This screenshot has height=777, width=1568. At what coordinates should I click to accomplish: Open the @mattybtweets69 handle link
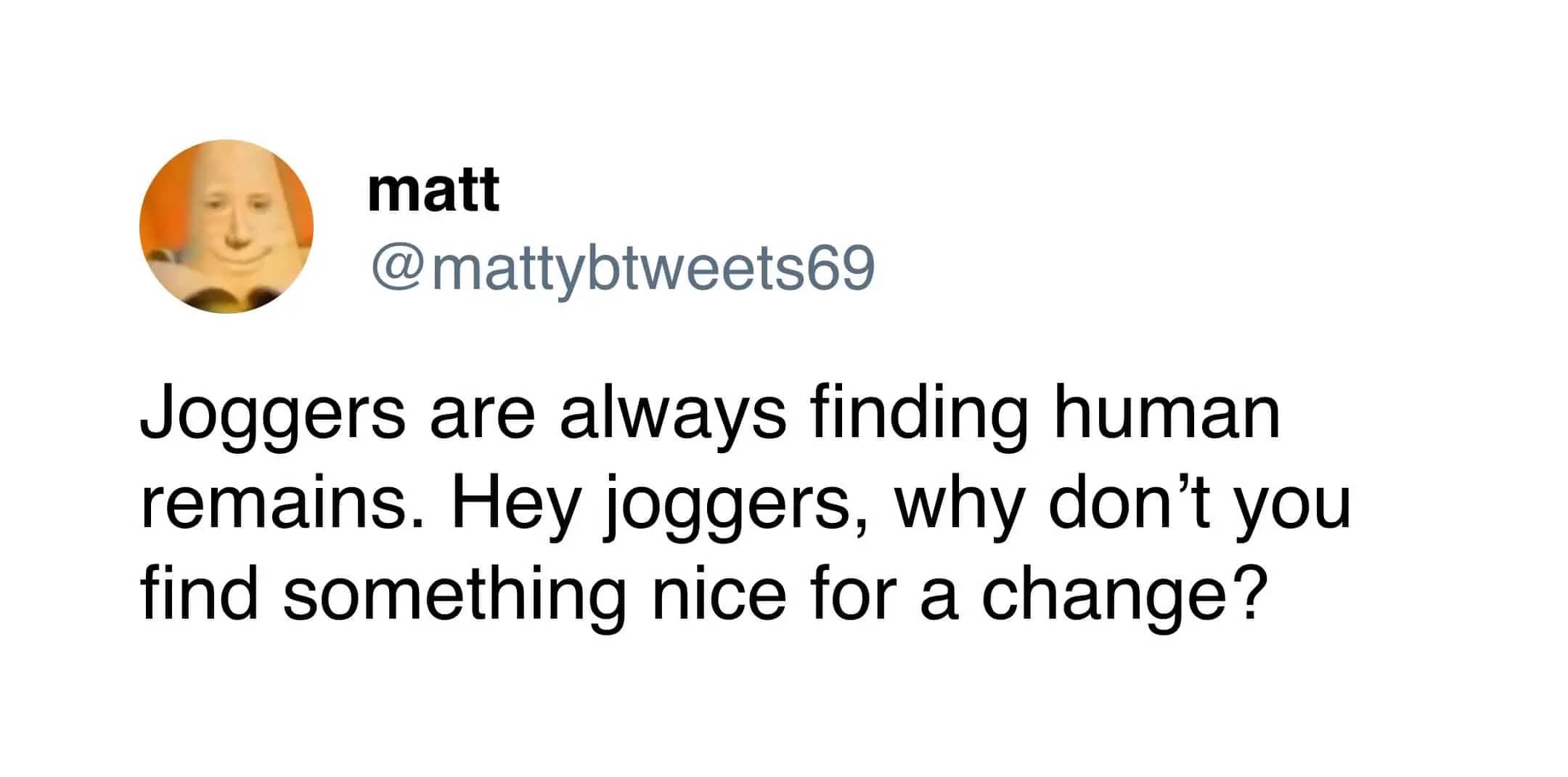[x=623, y=269]
